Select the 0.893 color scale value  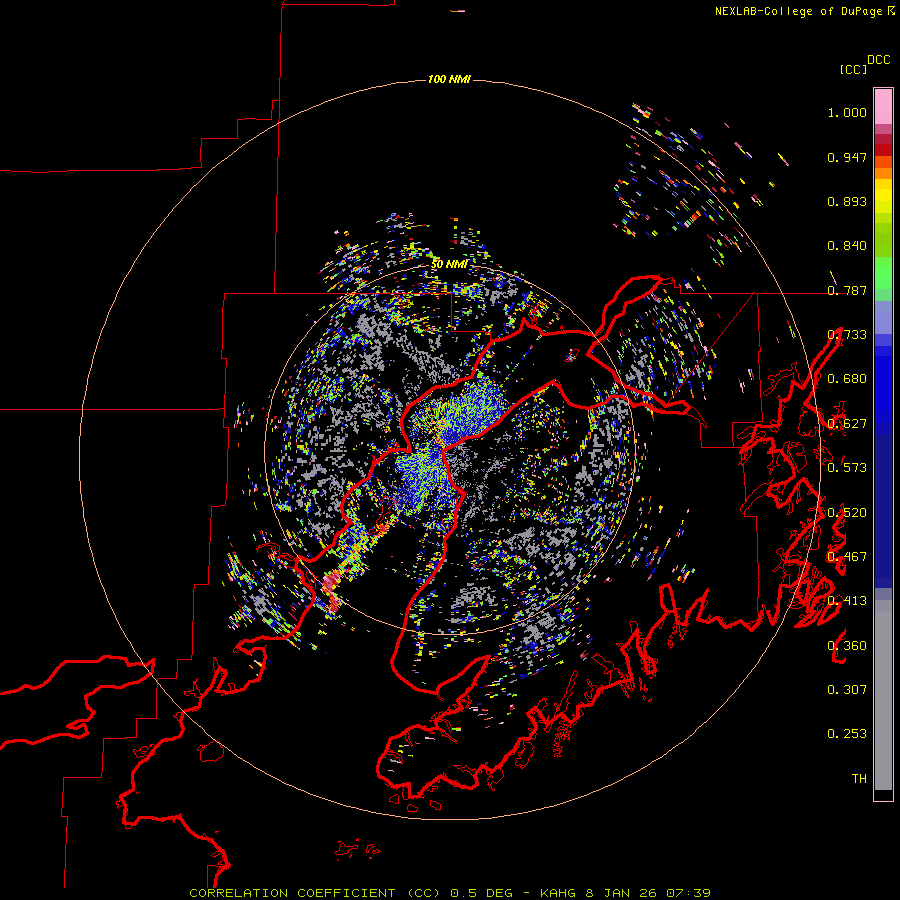[x=847, y=201]
